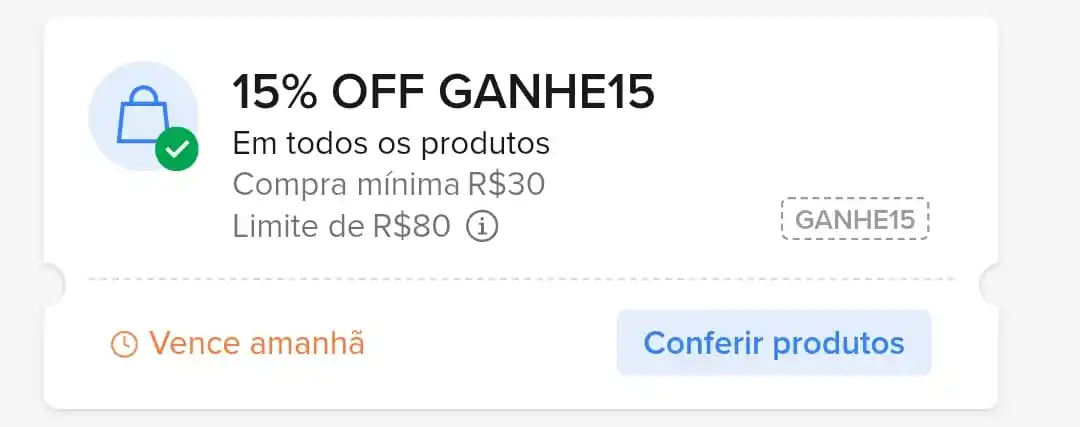Click the blue shopping bag coupon icon
This screenshot has width=1080, height=427.
coord(143,114)
